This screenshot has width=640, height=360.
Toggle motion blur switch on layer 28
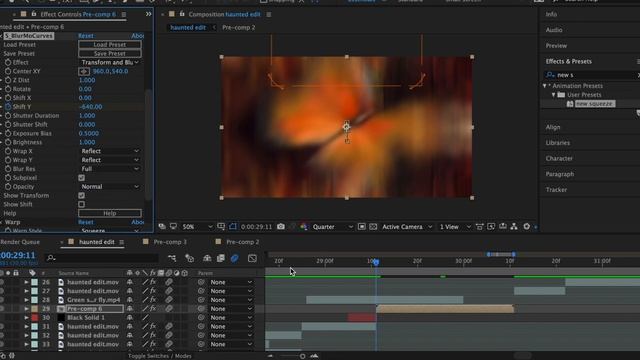tap(169, 300)
